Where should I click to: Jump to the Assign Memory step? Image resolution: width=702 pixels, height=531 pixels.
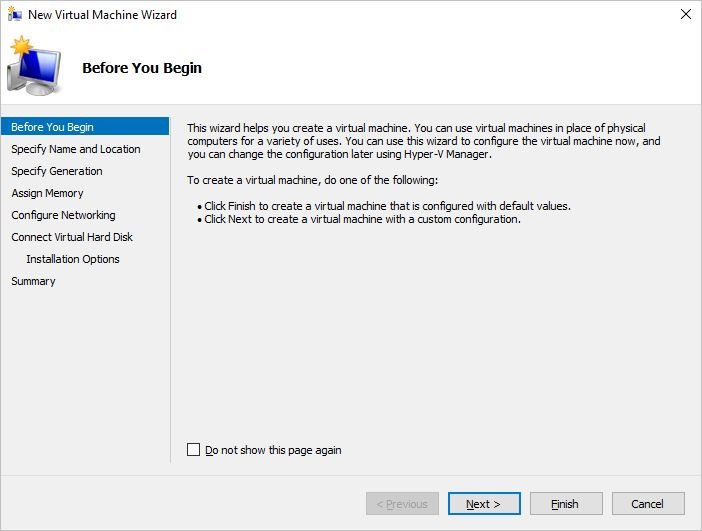47,193
